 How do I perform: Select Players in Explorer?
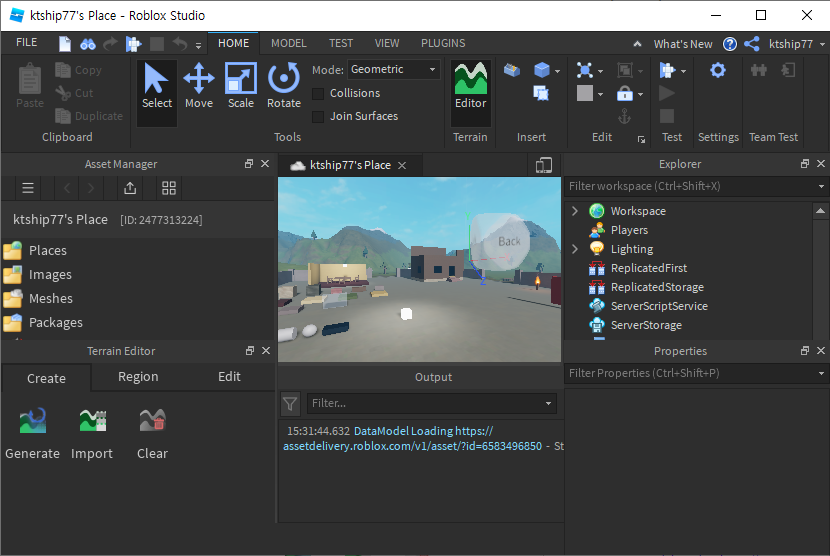pyautogui.click(x=629, y=230)
